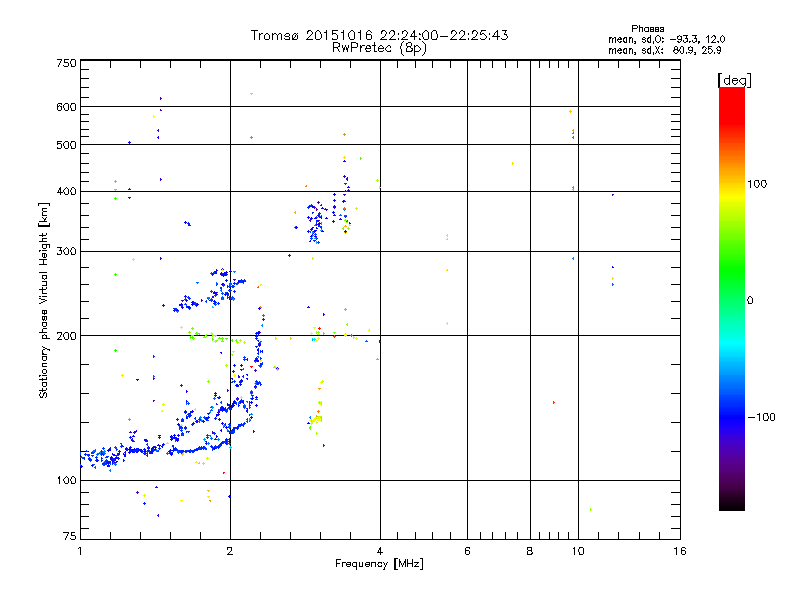The width and height of the screenshot is (800, 600).
Task: Click the plot title 'Tromsø 20151016 22:24:00-22:25:43'
Action: [x=379, y=35]
